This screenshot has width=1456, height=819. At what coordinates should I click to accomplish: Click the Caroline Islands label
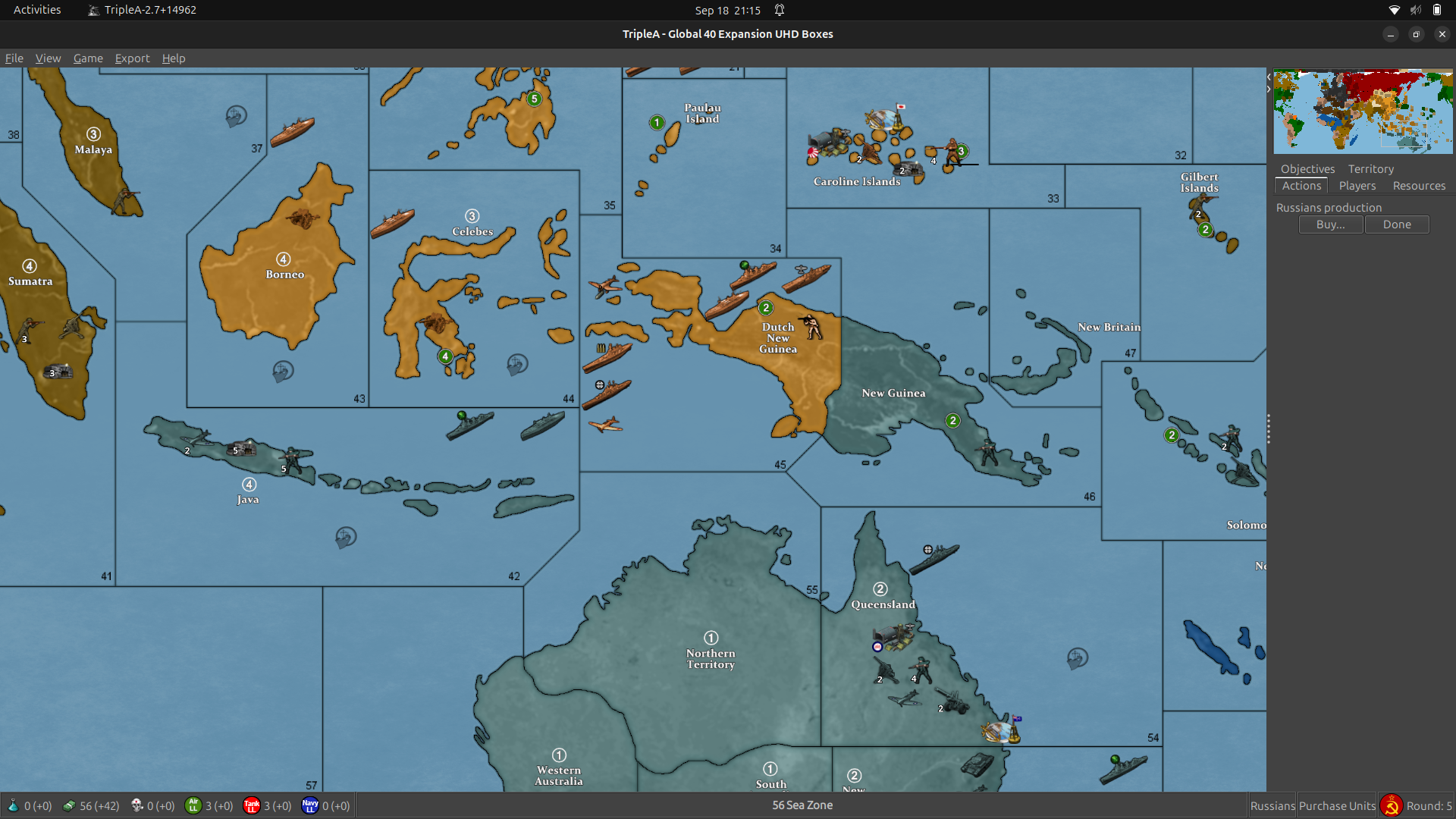[x=857, y=182]
